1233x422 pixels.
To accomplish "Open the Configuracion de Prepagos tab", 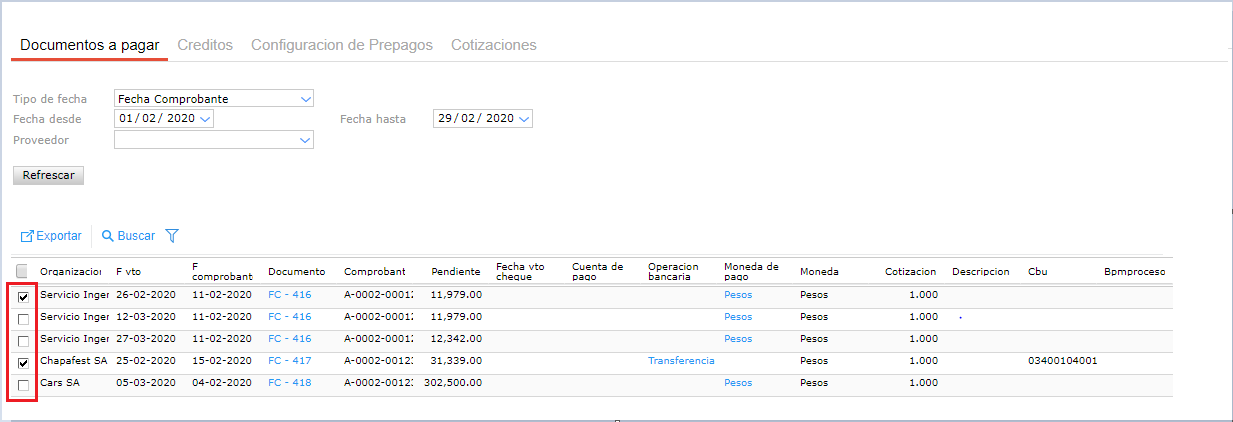I will tap(341, 45).
